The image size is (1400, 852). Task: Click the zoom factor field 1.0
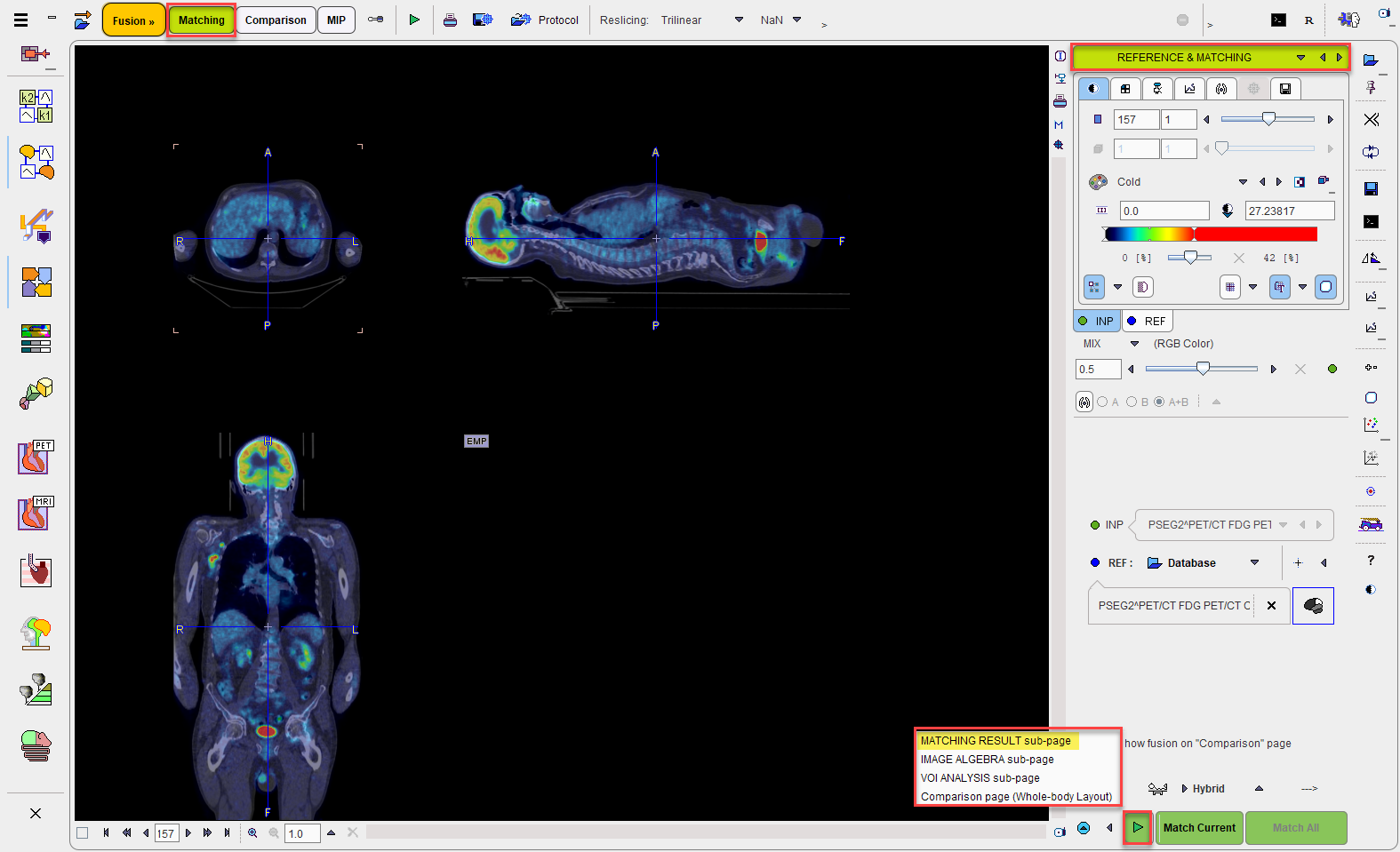click(302, 833)
